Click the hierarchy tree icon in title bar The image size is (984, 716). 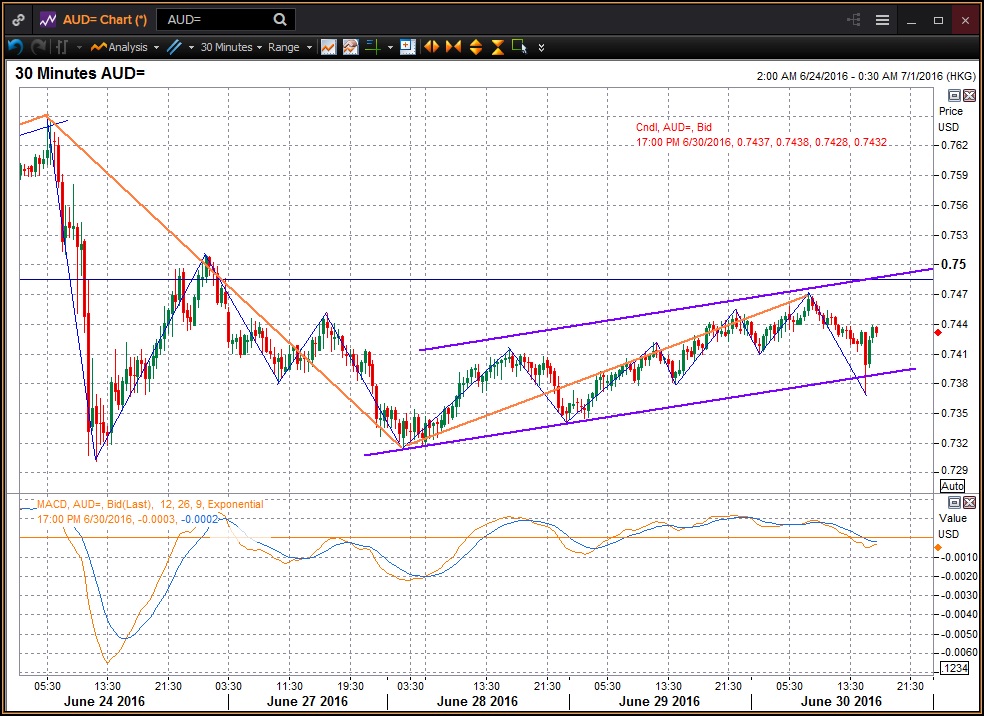tap(853, 20)
